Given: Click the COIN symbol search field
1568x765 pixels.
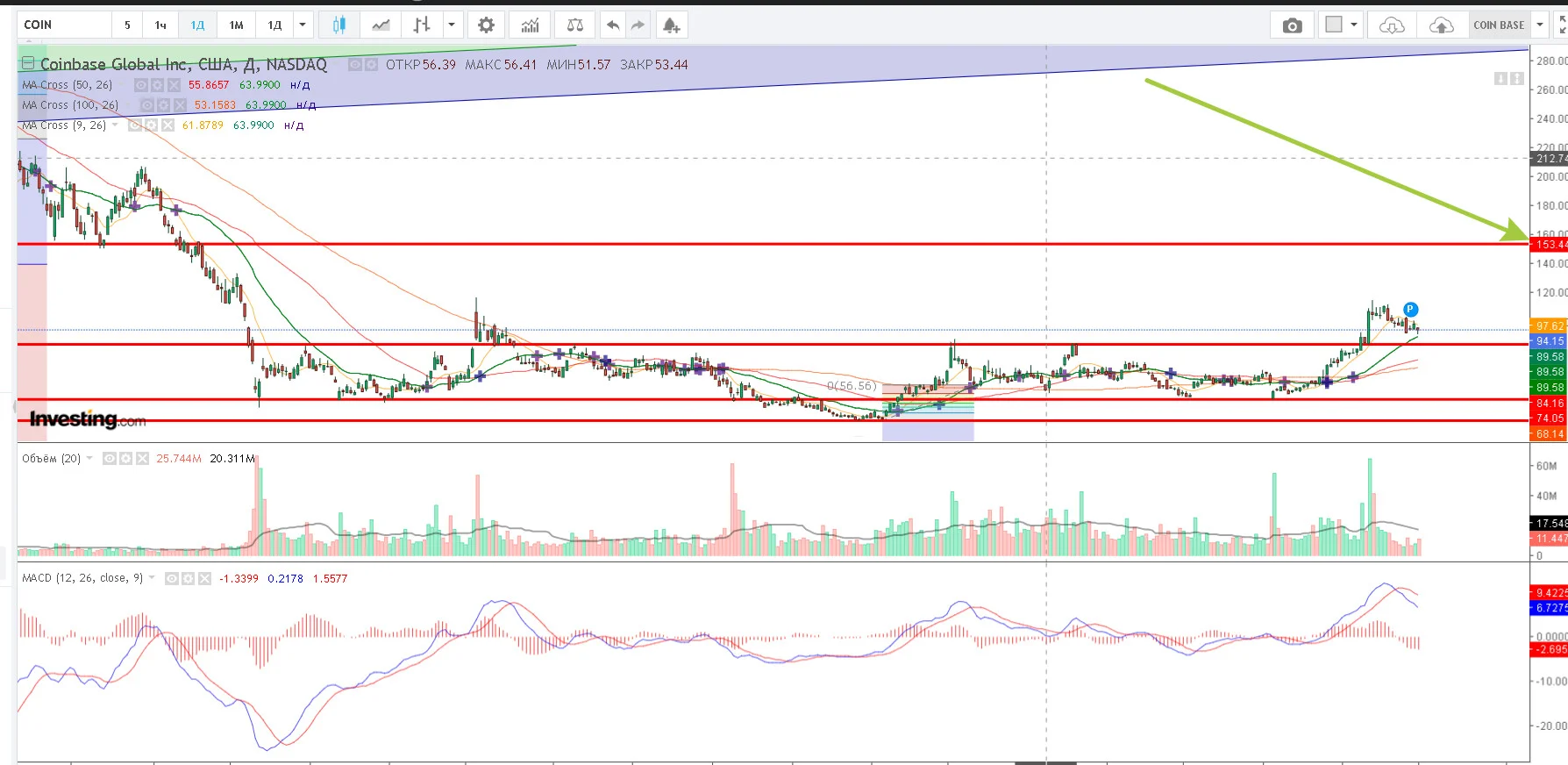Looking at the screenshot, I should click(64, 25).
